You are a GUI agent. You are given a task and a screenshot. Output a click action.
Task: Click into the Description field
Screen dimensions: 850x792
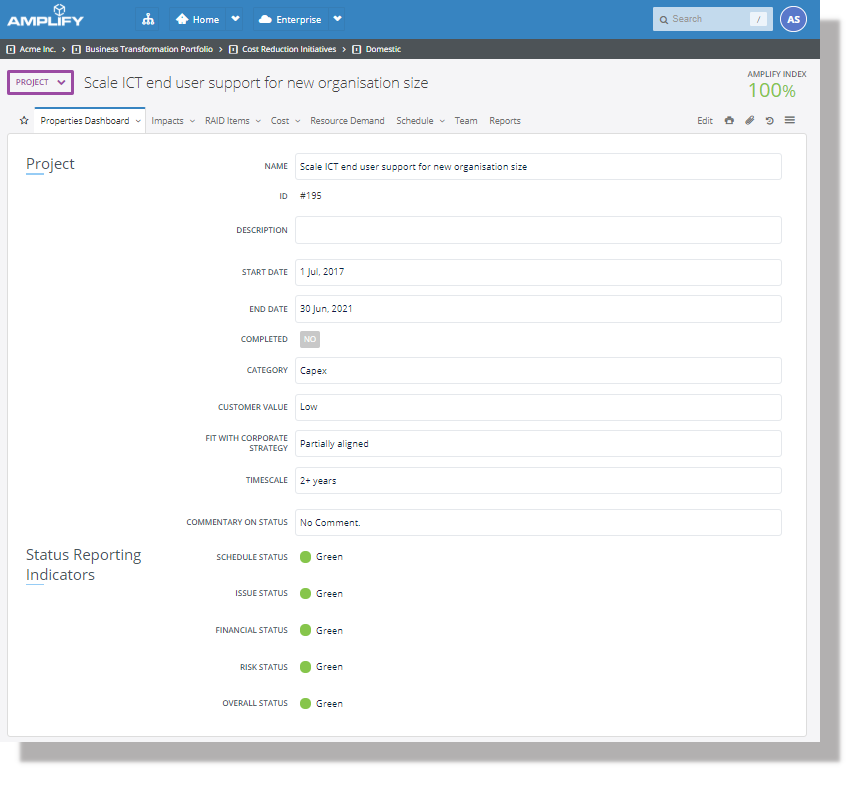pyautogui.click(x=538, y=230)
